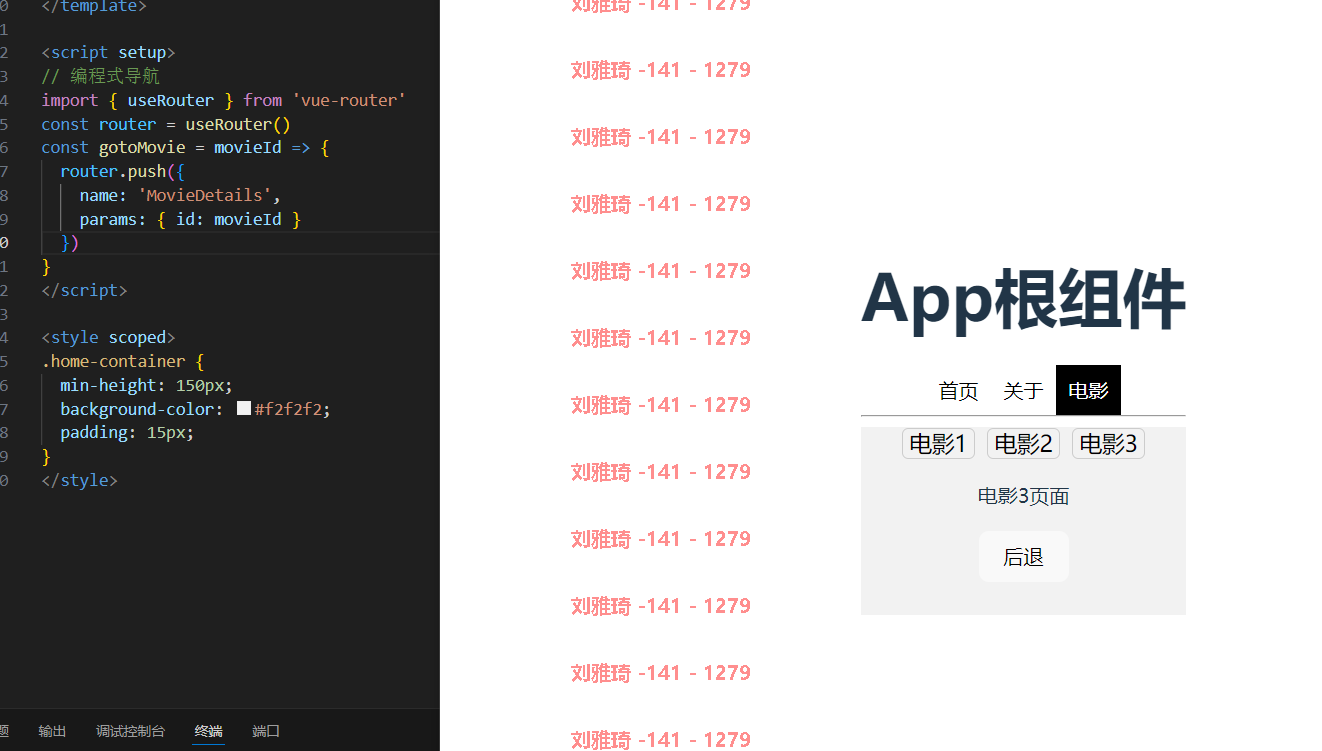Viewport: 1322px width, 751px height.
Task: Click the closing </script> tag
Action: 84,290
